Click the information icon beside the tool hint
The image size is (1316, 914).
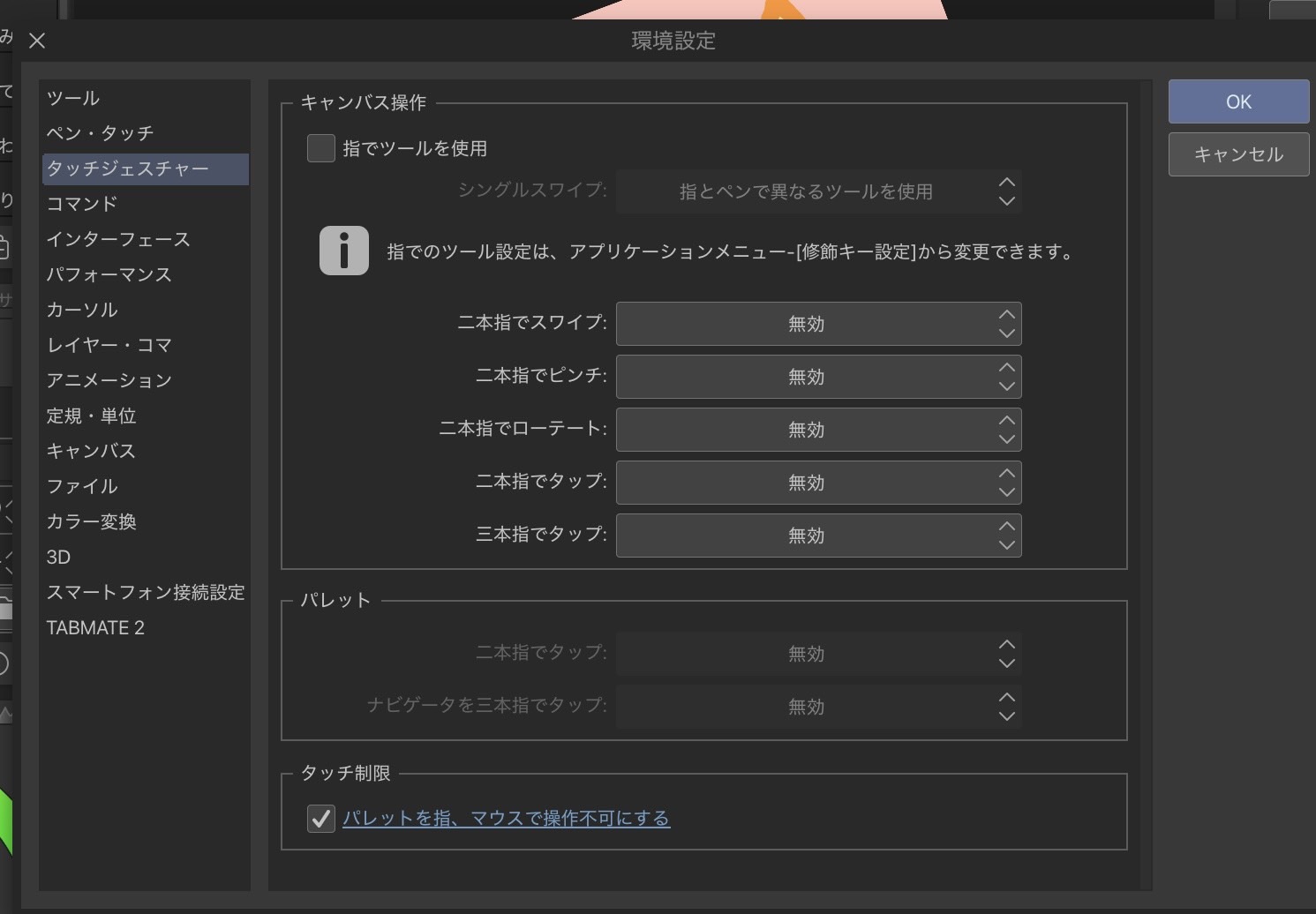point(343,251)
